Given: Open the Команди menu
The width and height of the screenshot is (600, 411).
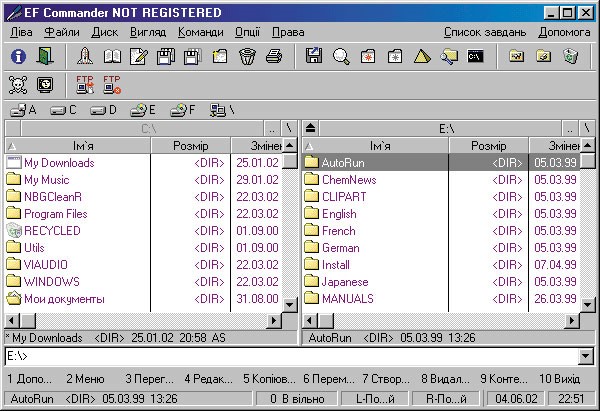Looking at the screenshot, I should tap(201, 32).
